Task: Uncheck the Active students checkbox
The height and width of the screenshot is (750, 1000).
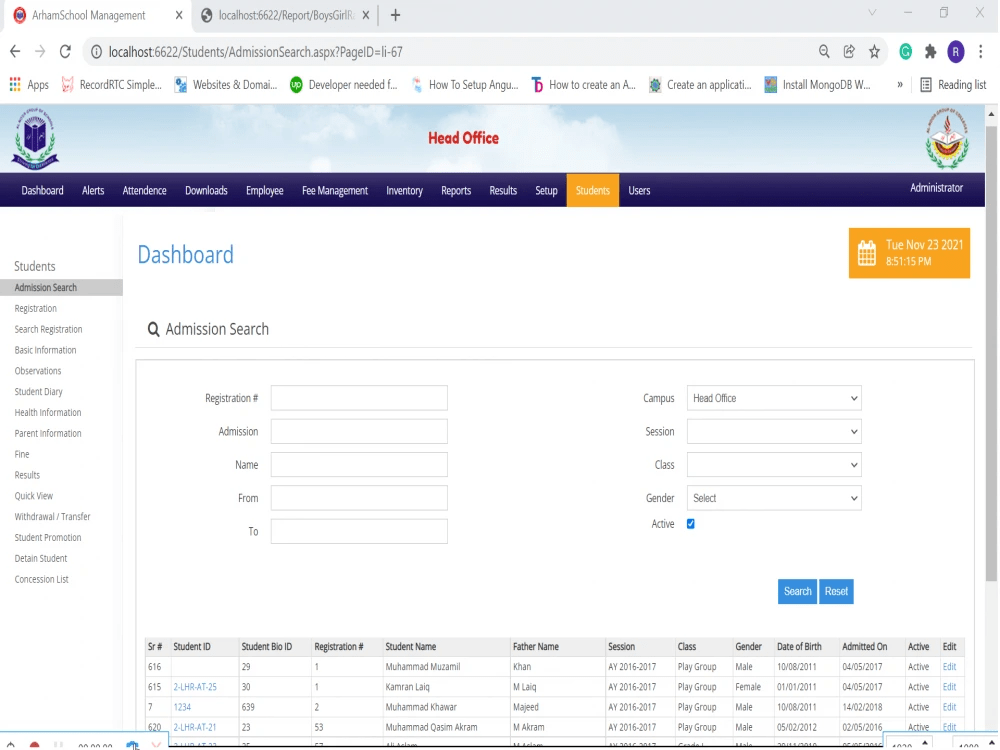Action: [x=689, y=523]
